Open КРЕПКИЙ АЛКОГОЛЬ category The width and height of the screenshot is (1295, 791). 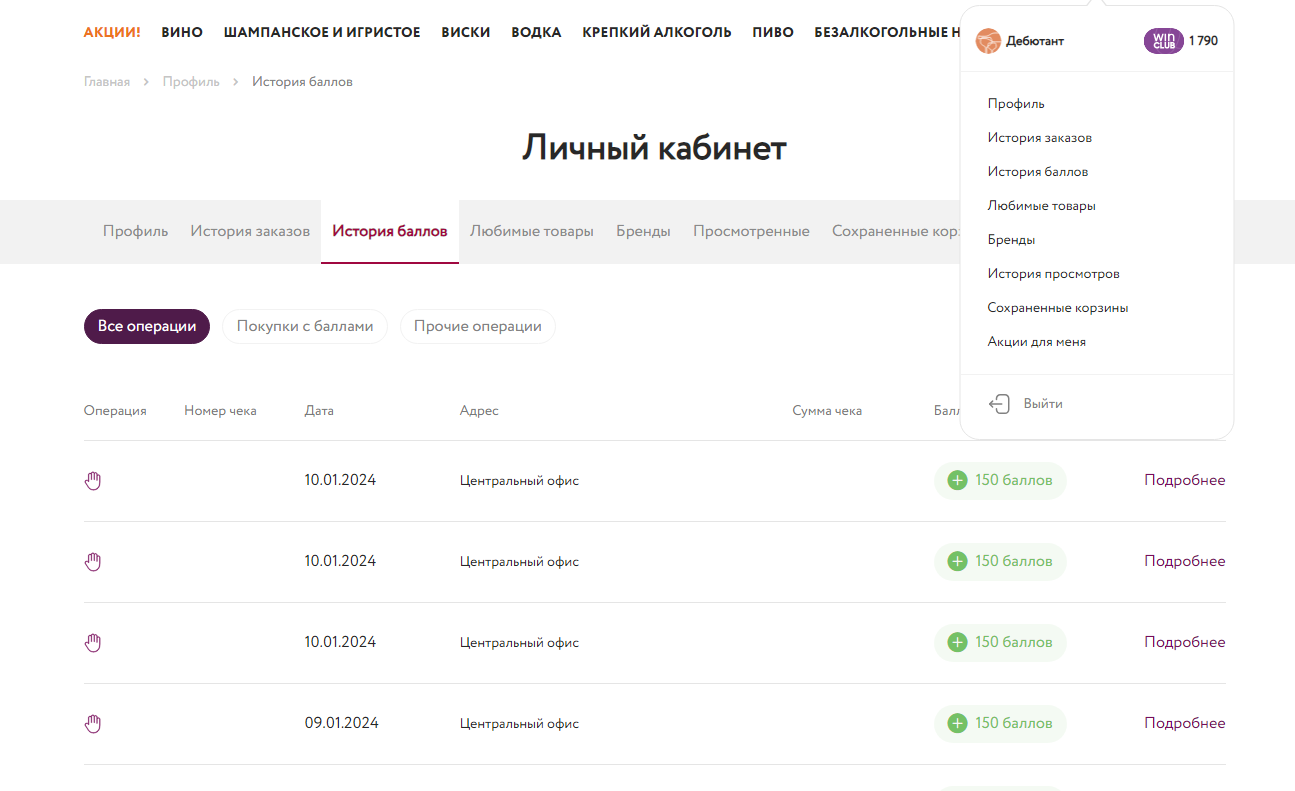point(657,32)
